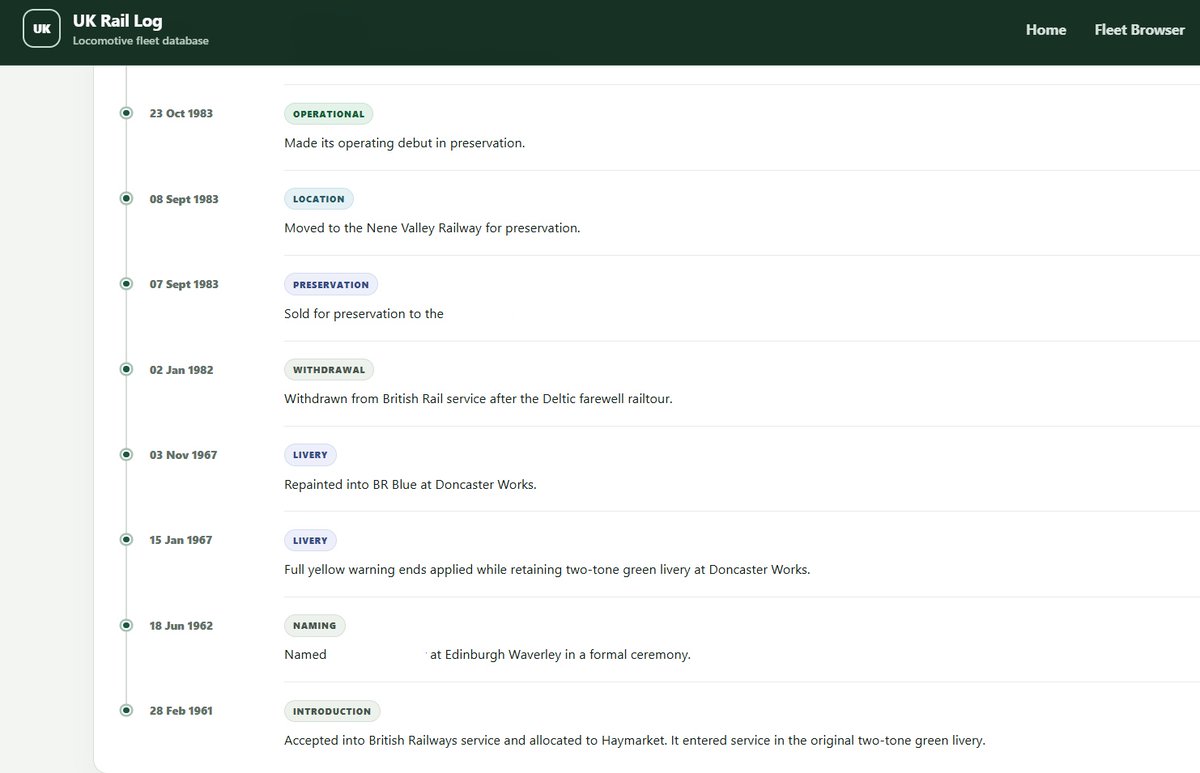The image size is (1200, 773).
Task: Click 'Moved to the Nene Valley Railway' description
Action: pos(432,228)
